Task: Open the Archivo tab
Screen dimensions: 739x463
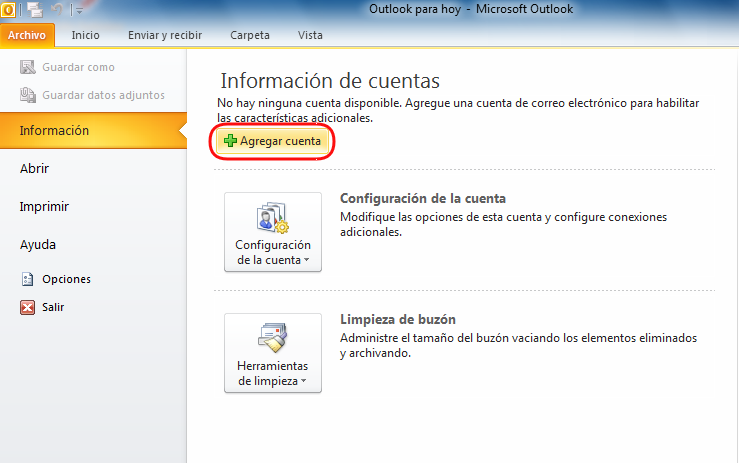Action: [x=27, y=35]
